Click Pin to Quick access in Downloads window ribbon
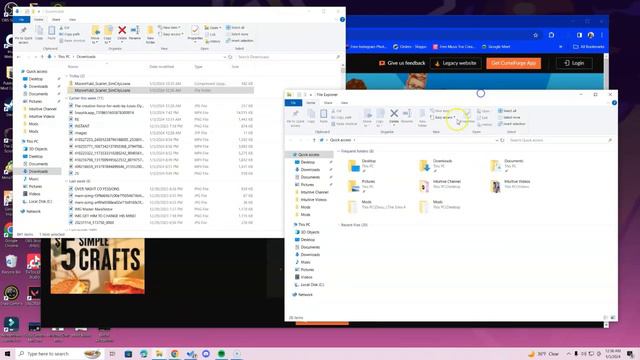 pos(24,35)
